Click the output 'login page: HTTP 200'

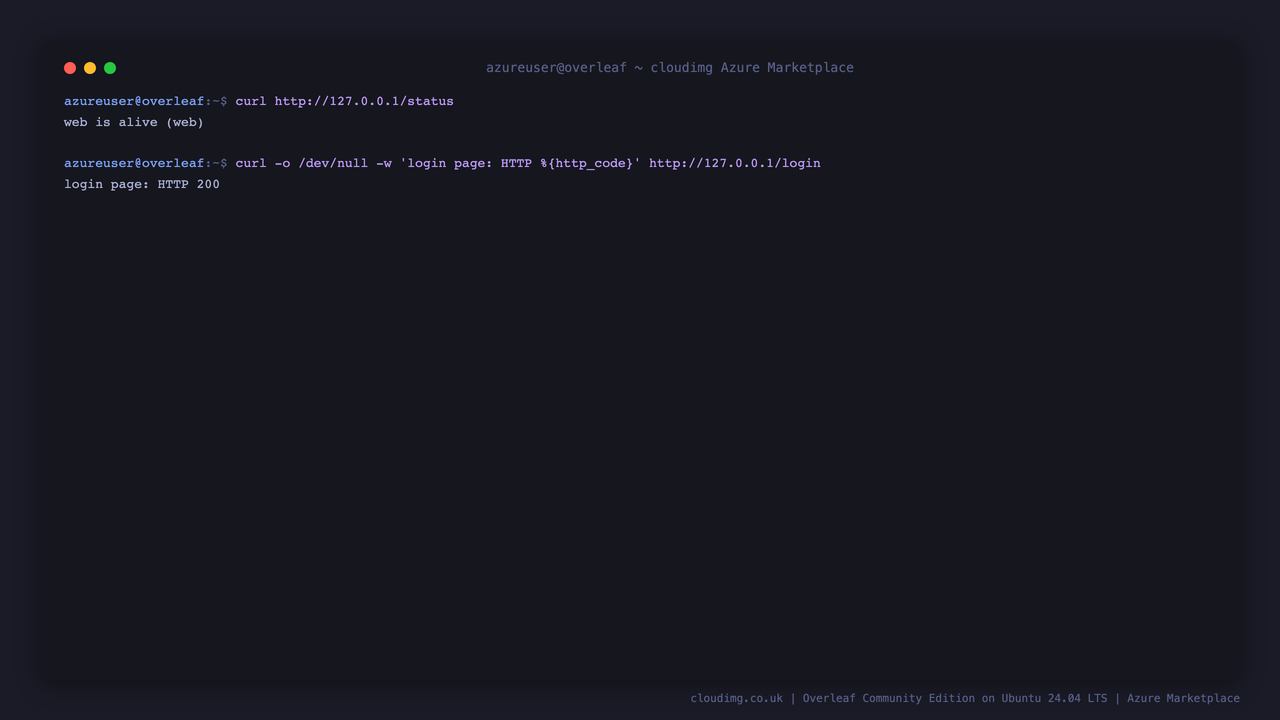pos(142,184)
